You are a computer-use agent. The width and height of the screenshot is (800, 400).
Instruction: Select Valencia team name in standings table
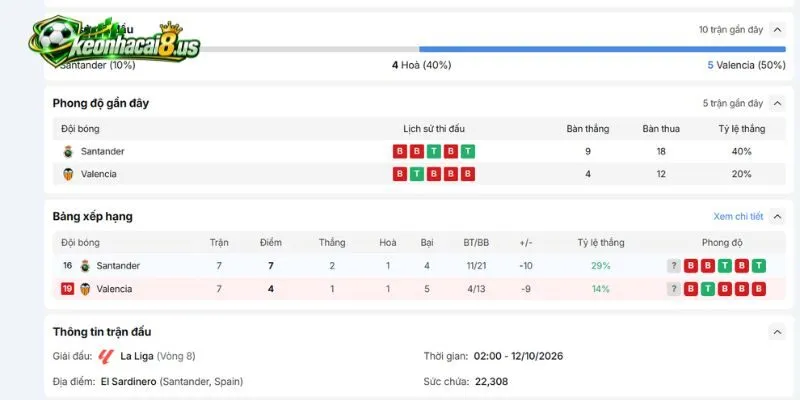click(x=114, y=289)
